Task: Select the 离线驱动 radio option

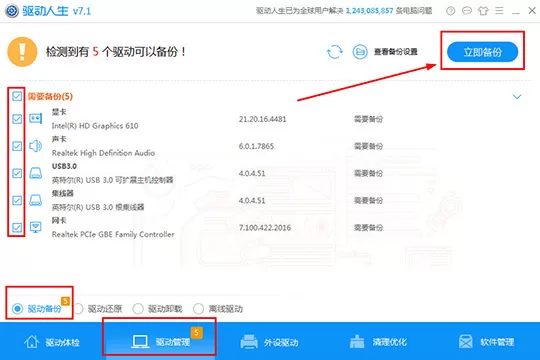Action: click(218, 308)
